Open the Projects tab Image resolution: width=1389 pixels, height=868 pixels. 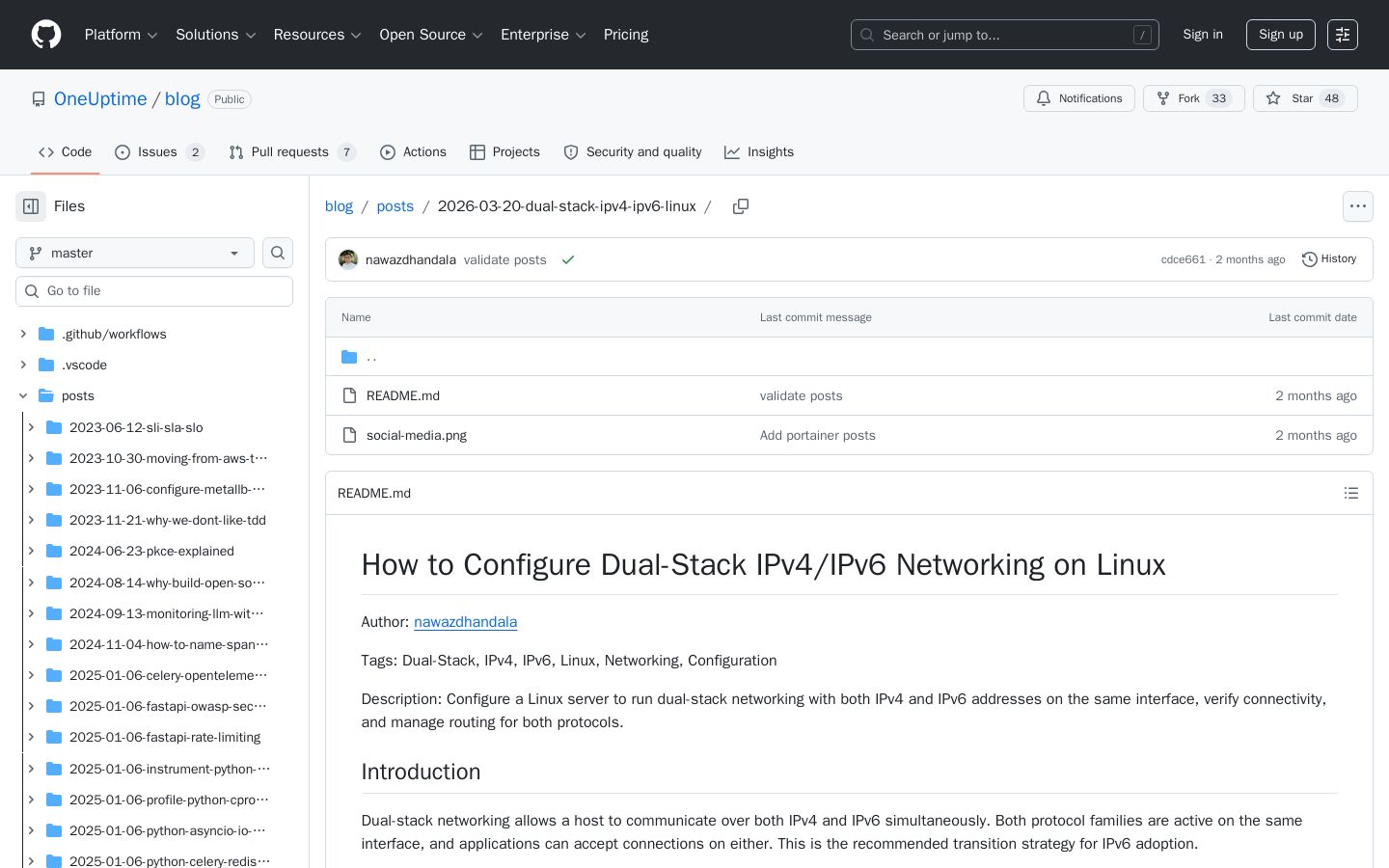point(504,152)
